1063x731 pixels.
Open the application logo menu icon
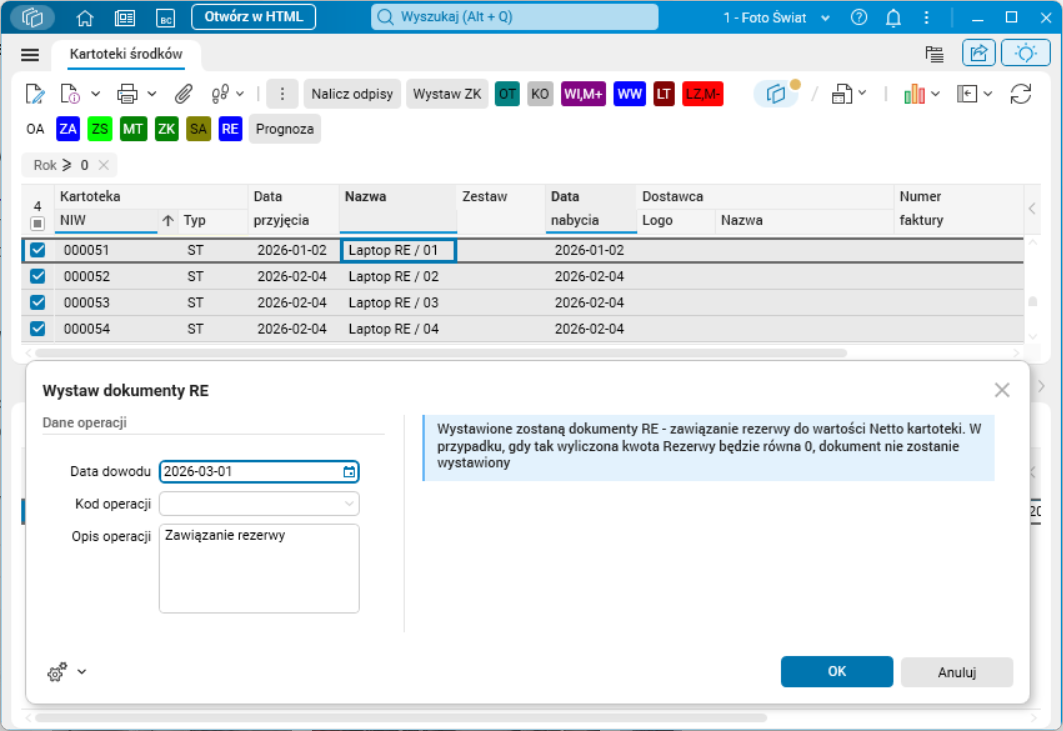click(x=32, y=18)
